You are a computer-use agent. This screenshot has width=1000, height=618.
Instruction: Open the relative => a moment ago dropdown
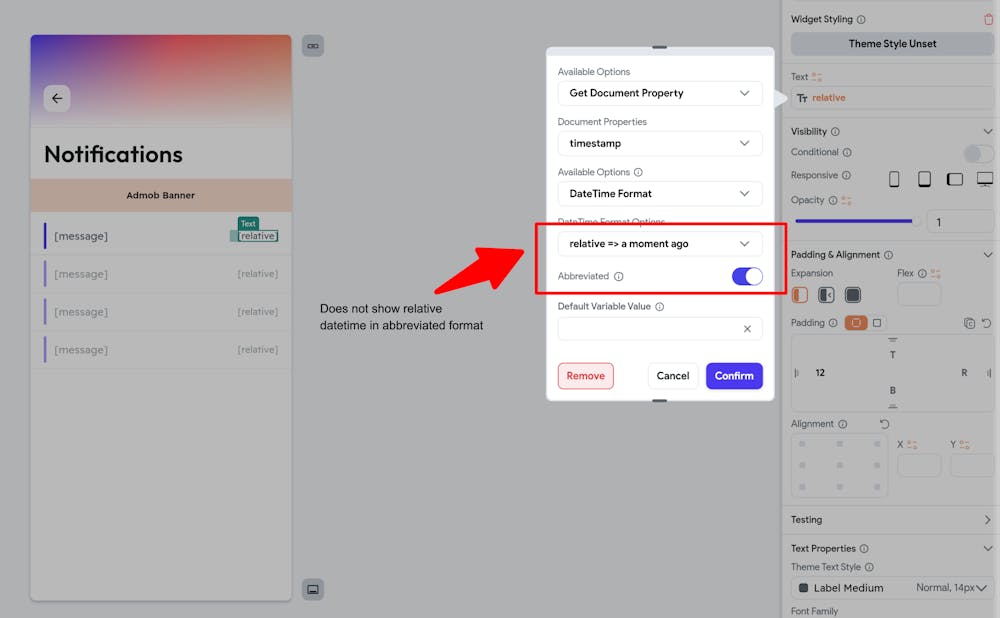click(x=659, y=243)
